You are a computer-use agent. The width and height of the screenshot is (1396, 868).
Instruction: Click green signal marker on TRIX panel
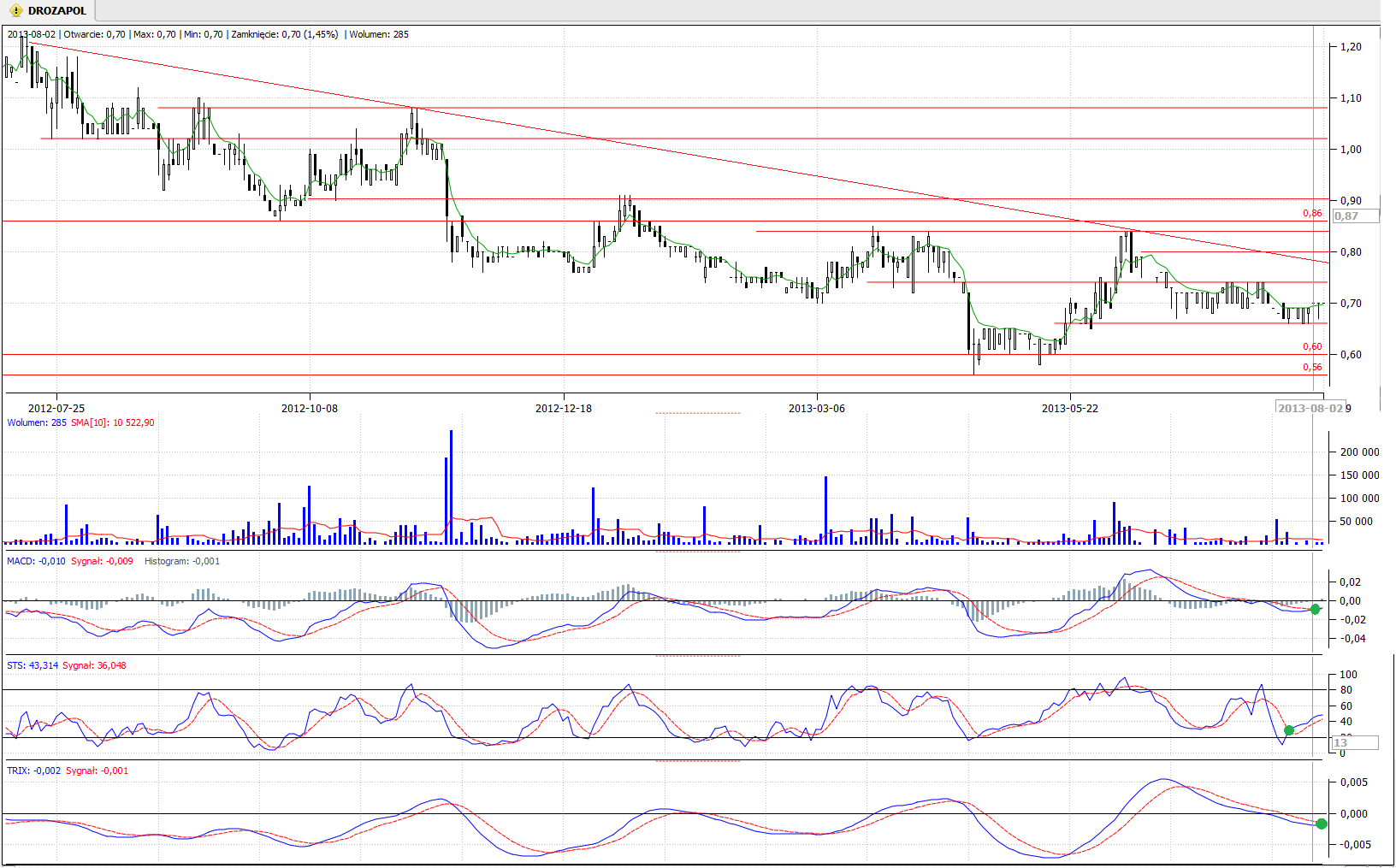click(x=1322, y=824)
